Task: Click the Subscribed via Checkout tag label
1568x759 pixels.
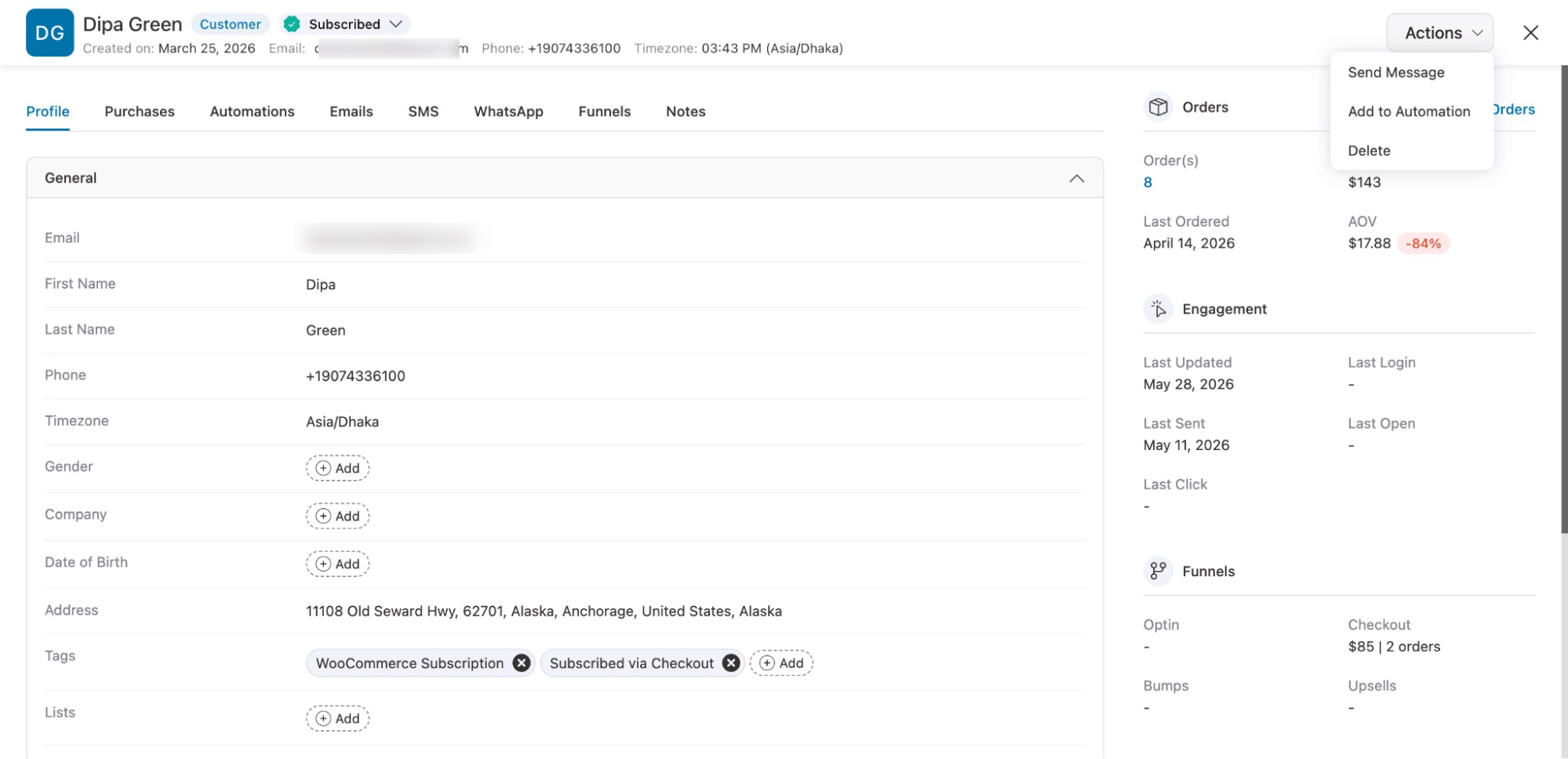Action: [x=631, y=663]
